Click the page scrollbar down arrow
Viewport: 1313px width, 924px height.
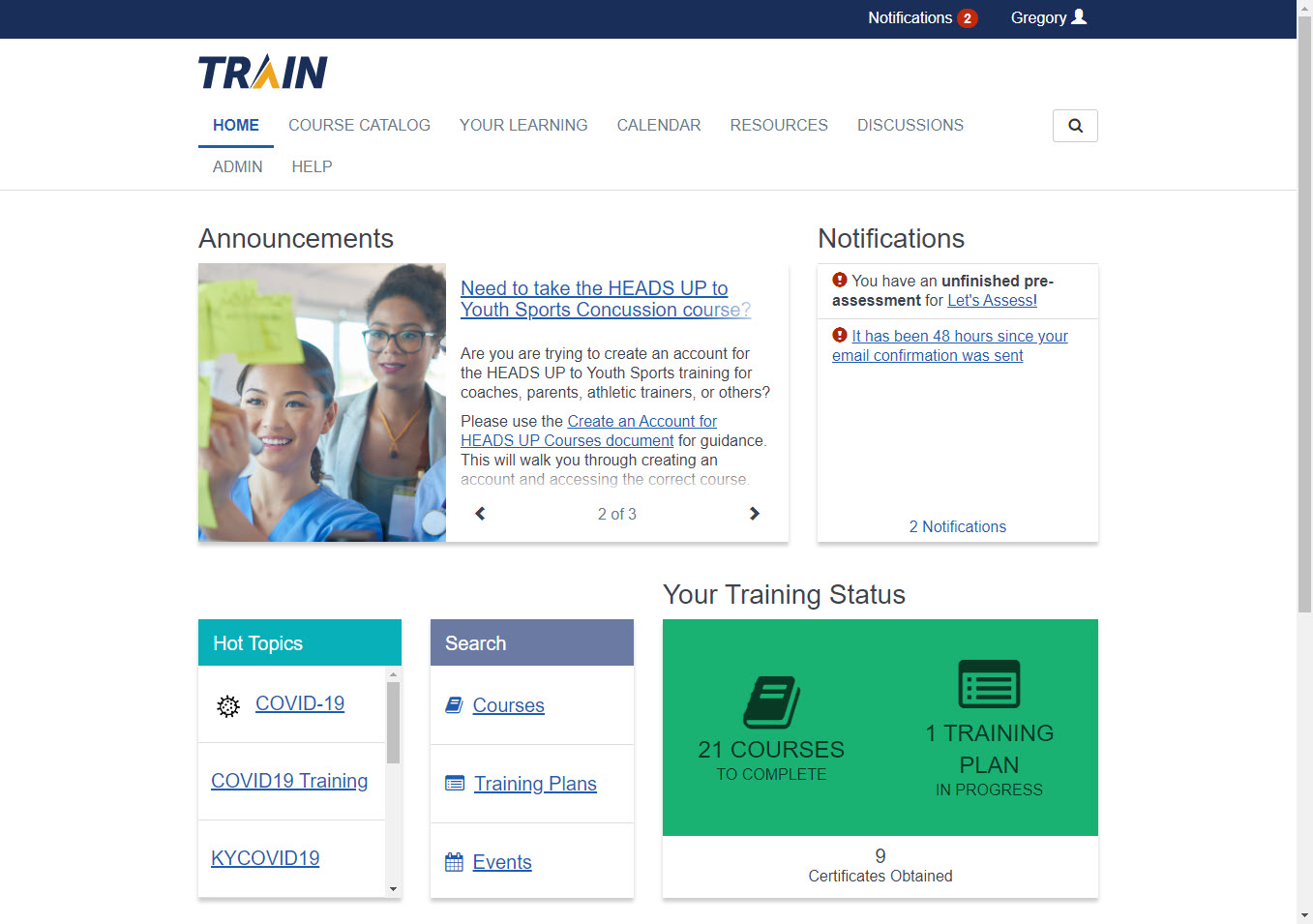pyautogui.click(x=1304, y=915)
